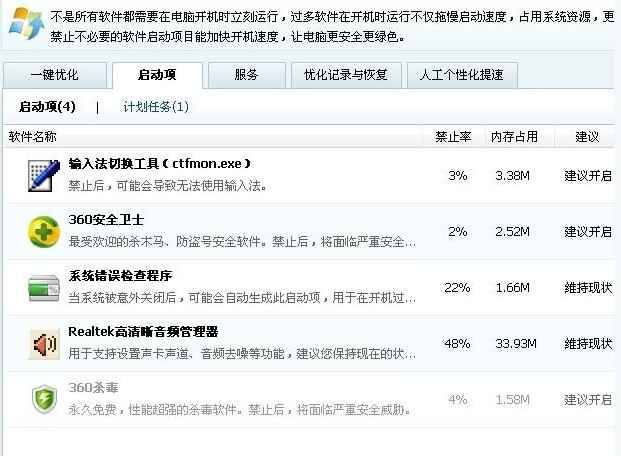Click 维持现状 for Realtek高清晰音频管理器
The width and height of the screenshot is (621, 456).
(x=588, y=343)
